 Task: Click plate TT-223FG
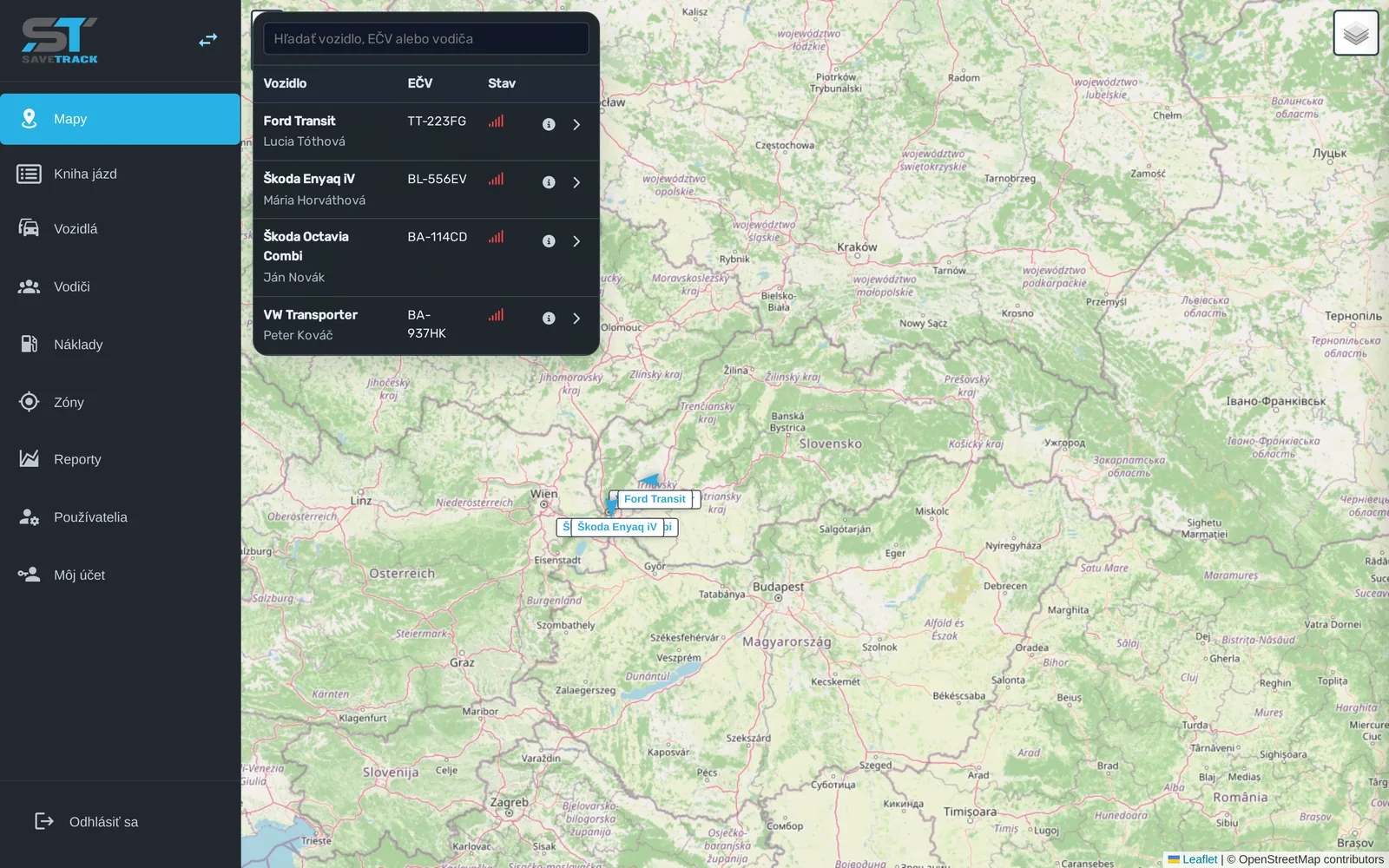pyautogui.click(x=437, y=121)
